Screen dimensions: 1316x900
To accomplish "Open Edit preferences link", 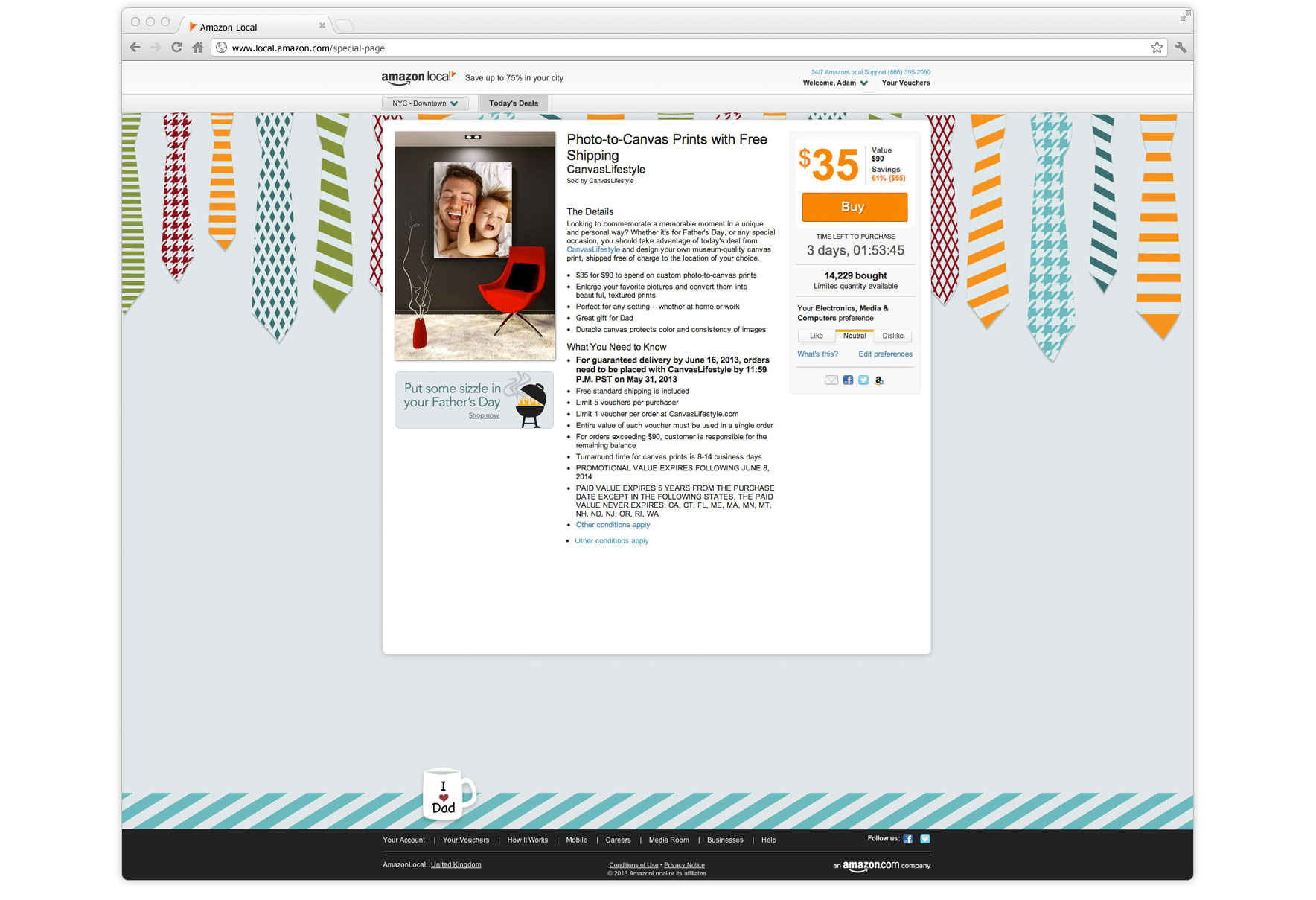I will (x=885, y=354).
